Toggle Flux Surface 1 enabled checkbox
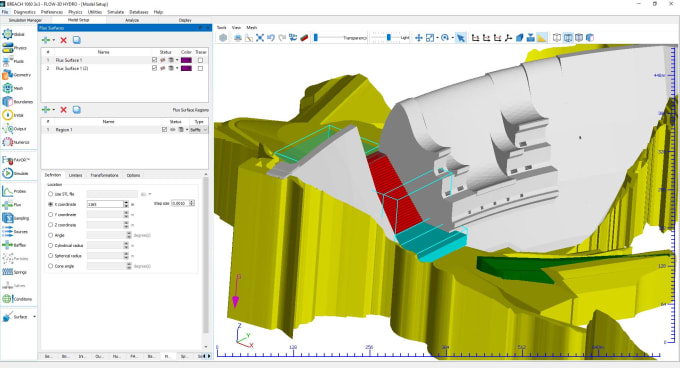The width and height of the screenshot is (680, 368). tap(154, 60)
